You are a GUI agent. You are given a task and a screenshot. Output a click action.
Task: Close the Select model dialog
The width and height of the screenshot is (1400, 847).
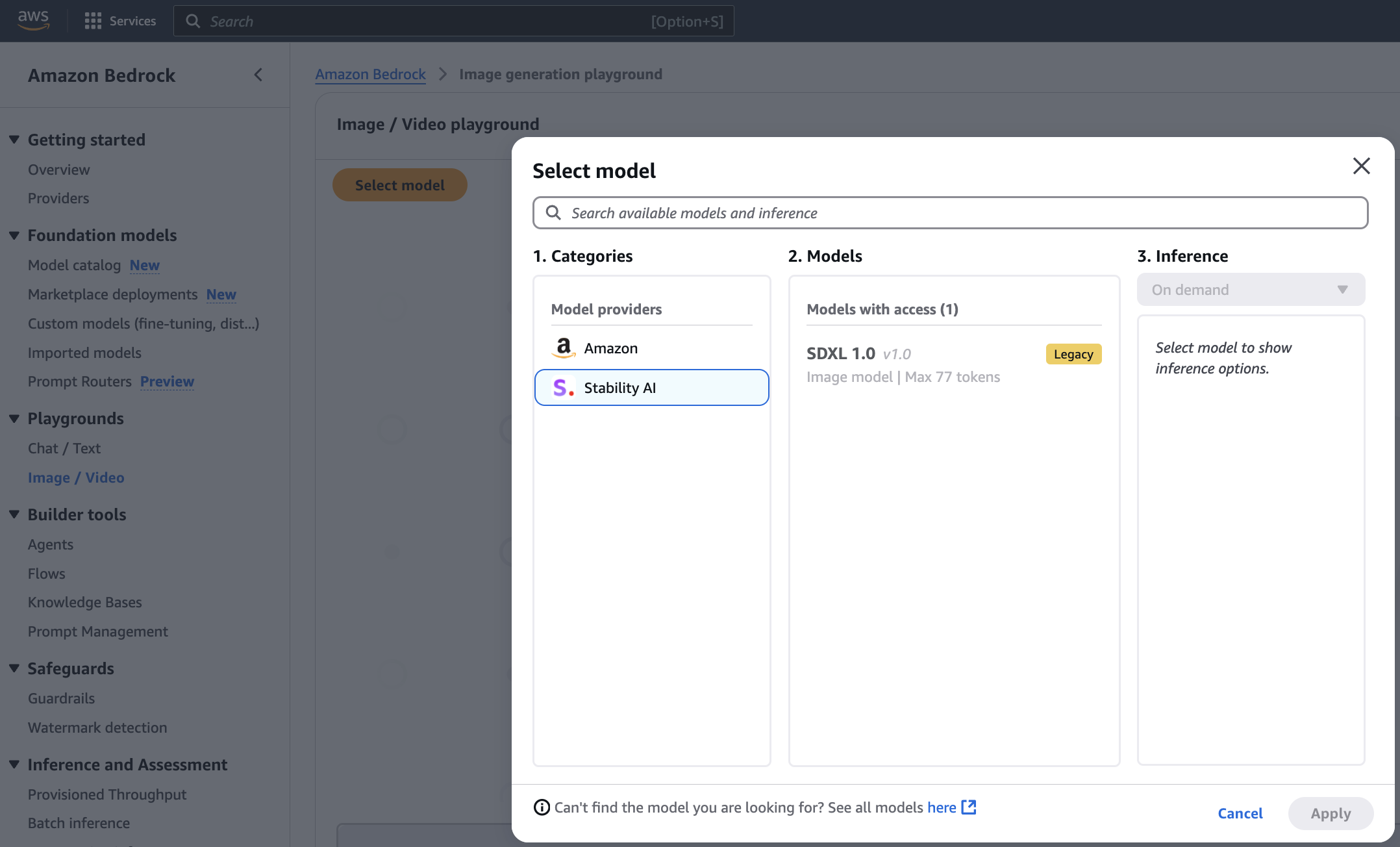pos(1361,166)
